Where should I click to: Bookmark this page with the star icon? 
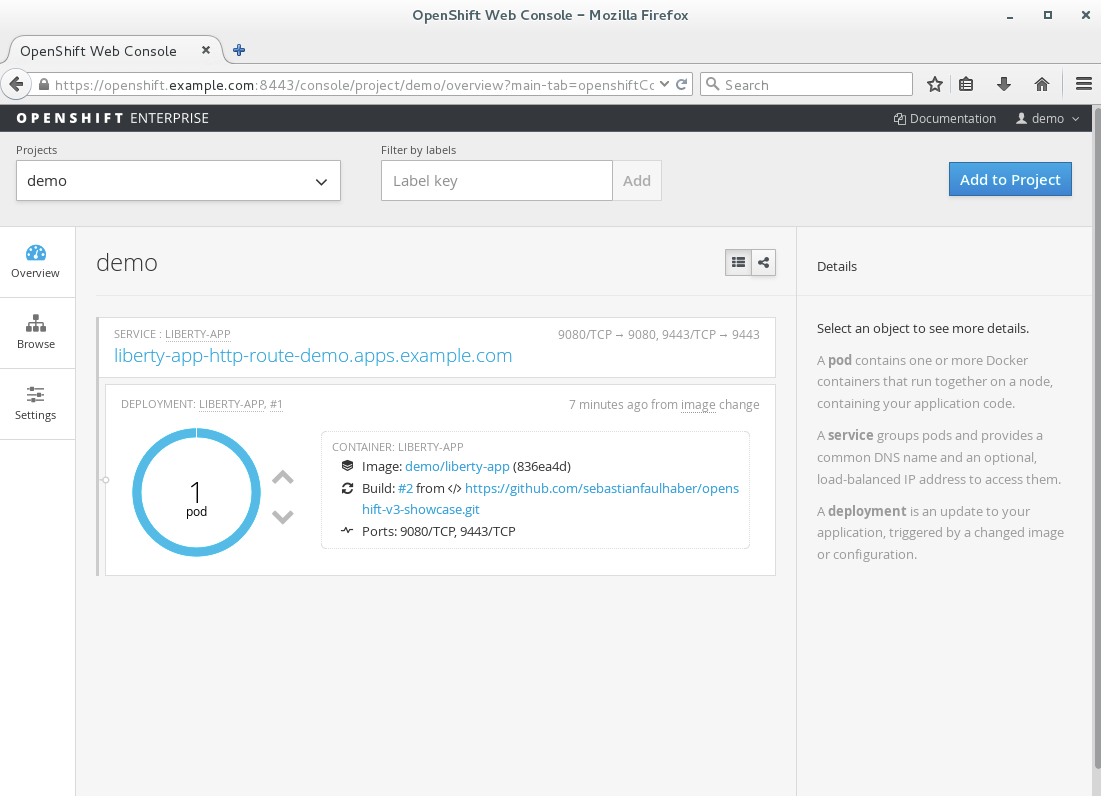click(x=935, y=84)
